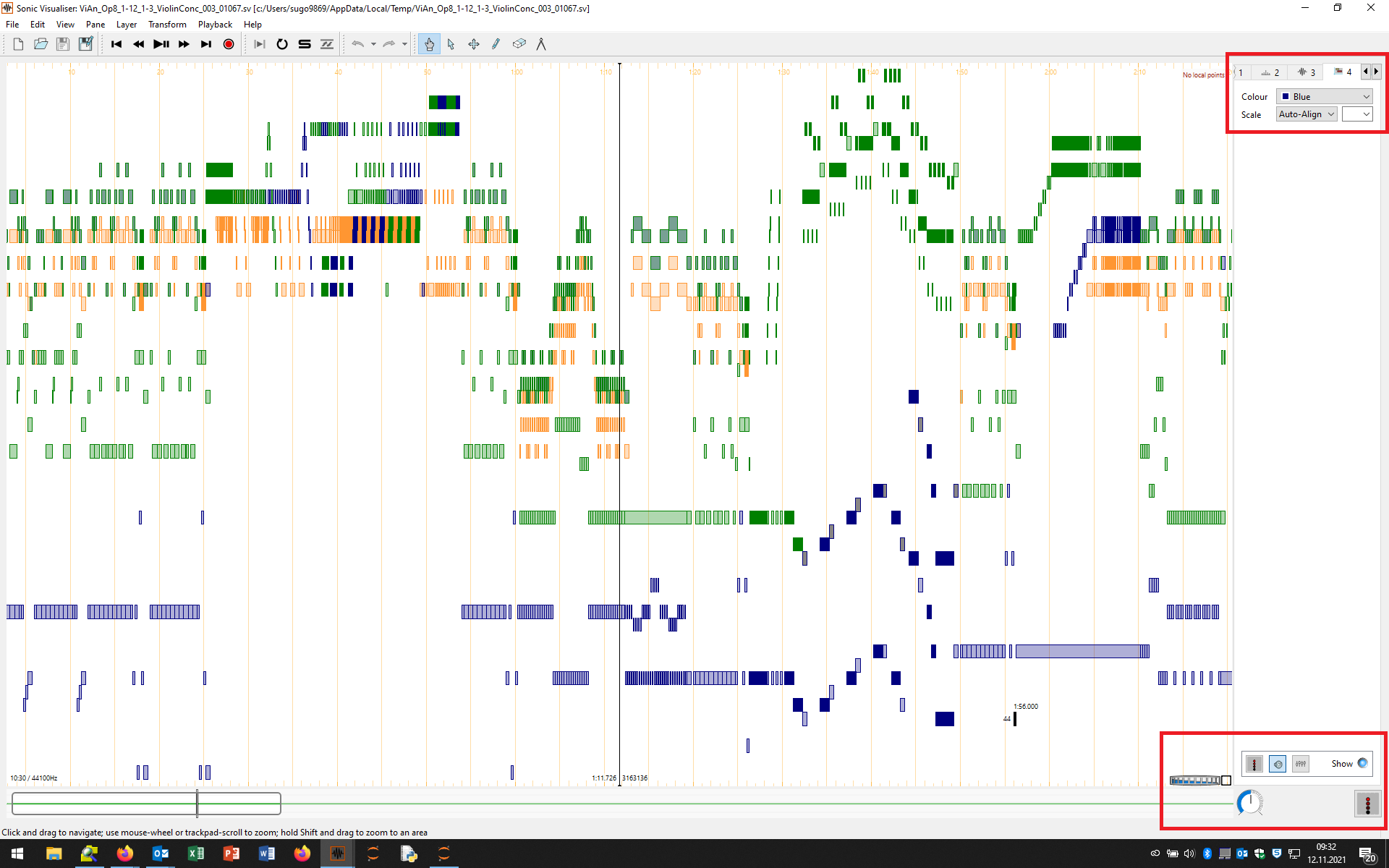Toggle the Show layer indicator
The height and width of the screenshot is (868, 1389).
1362,763
